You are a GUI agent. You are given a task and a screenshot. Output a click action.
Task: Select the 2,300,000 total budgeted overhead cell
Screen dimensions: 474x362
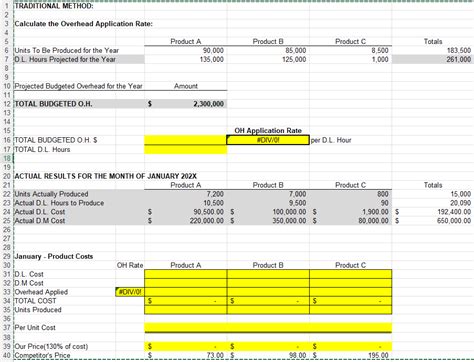(x=186, y=104)
